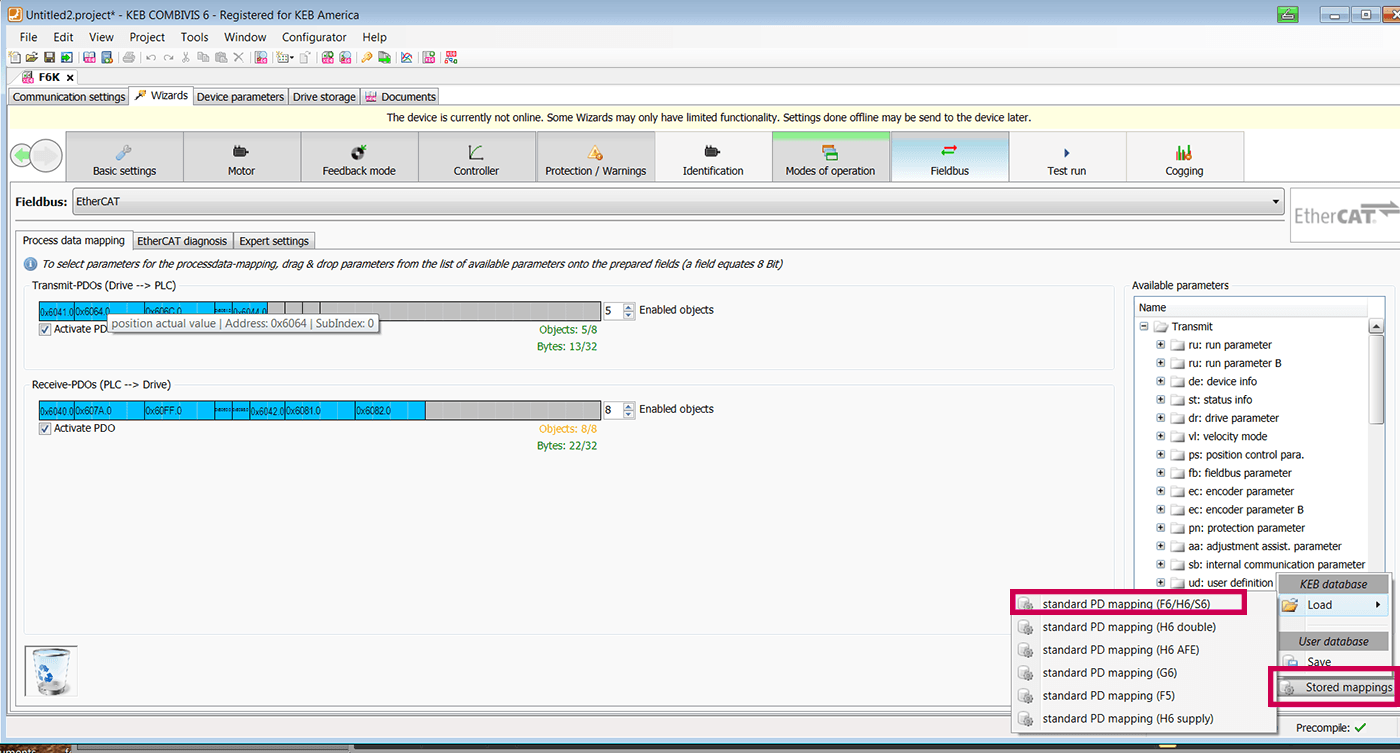Click Load under KEB database
Viewport: 1400px width, 753px height.
[1333, 605]
